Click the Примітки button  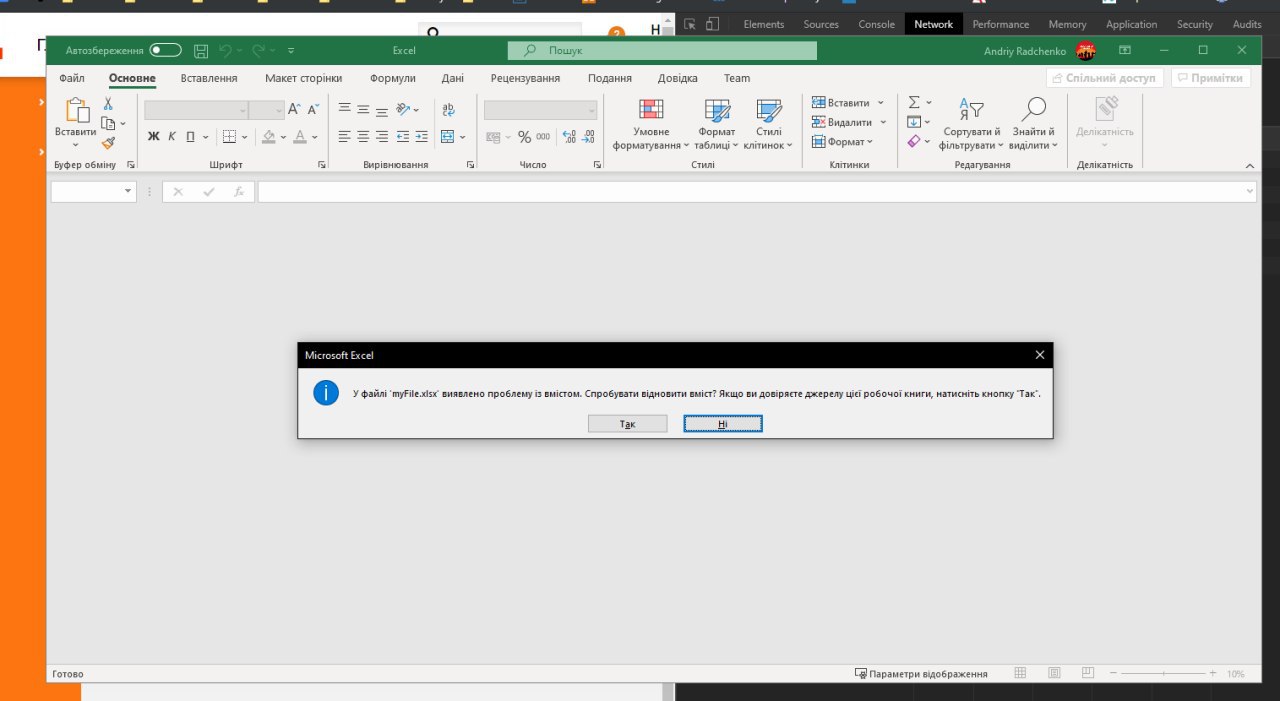click(1211, 78)
